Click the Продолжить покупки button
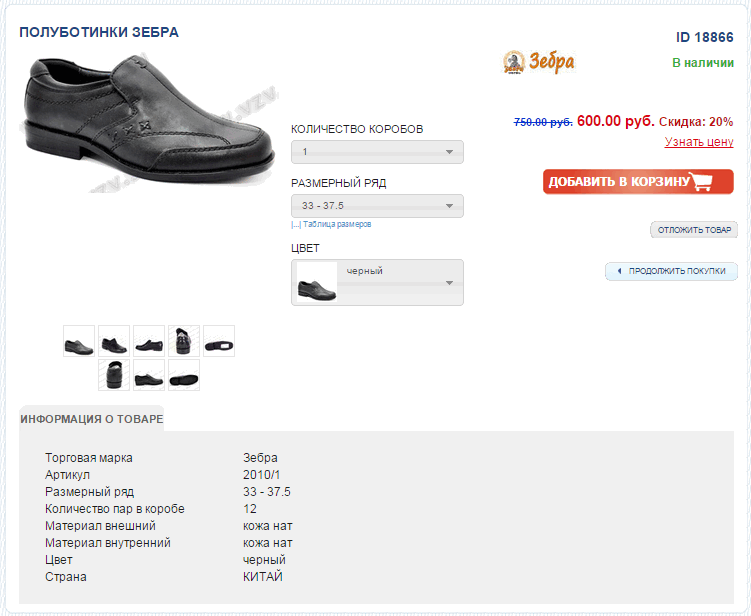This screenshot has height=616, width=751. coord(671,271)
